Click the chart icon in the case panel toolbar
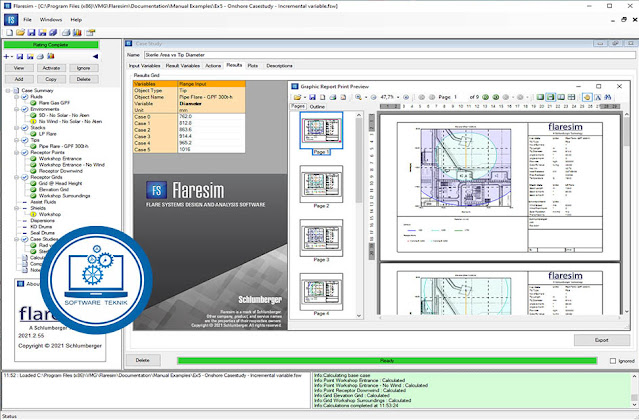The width and height of the screenshot is (639, 420). 51,57
